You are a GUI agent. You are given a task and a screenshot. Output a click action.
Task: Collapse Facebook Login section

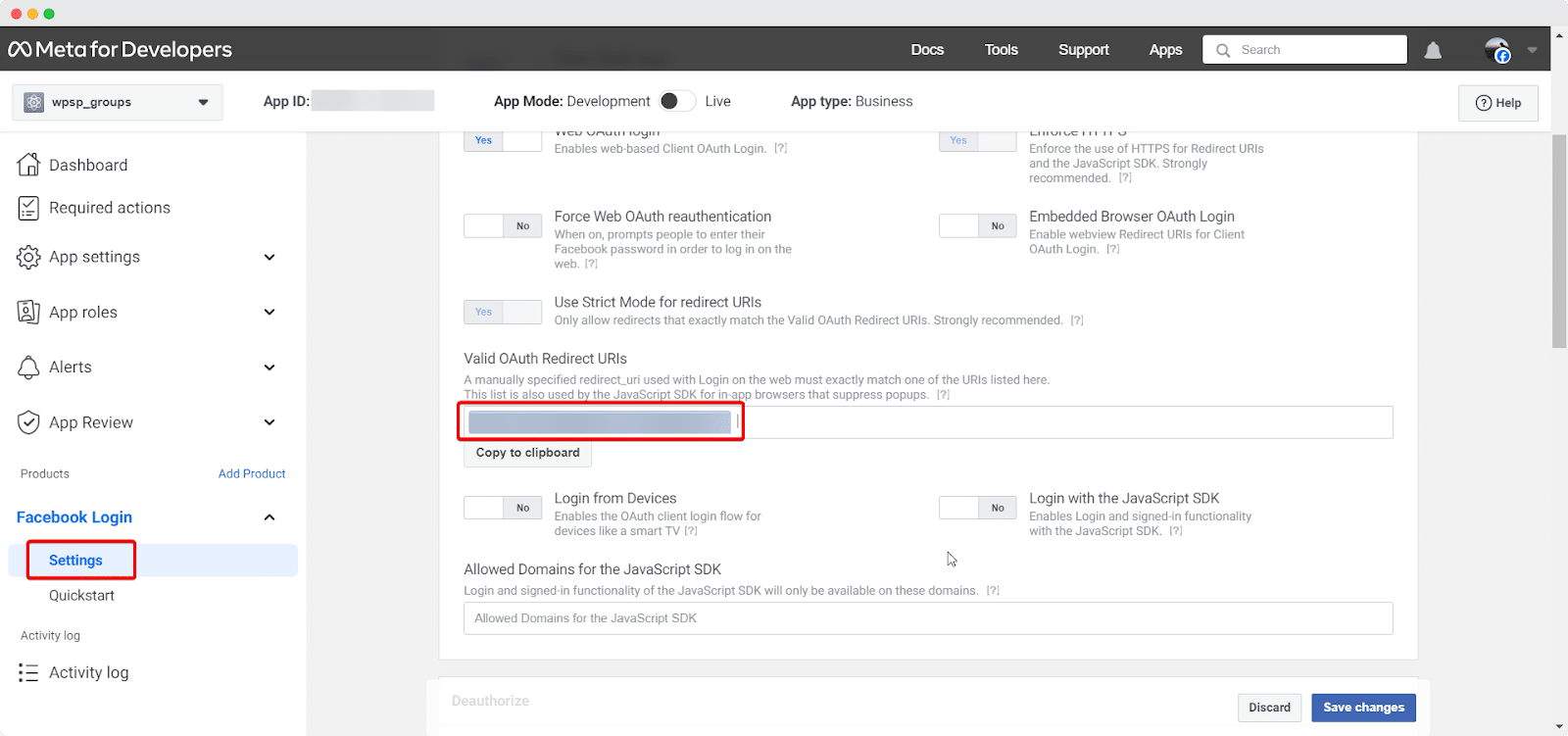tap(269, 517)
